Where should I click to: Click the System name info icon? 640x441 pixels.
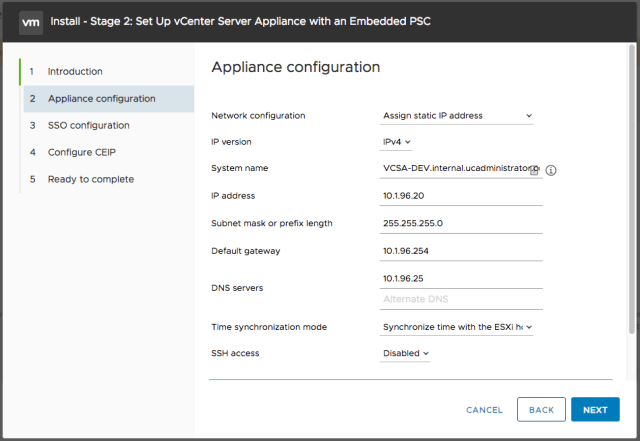tap(551, 170)
